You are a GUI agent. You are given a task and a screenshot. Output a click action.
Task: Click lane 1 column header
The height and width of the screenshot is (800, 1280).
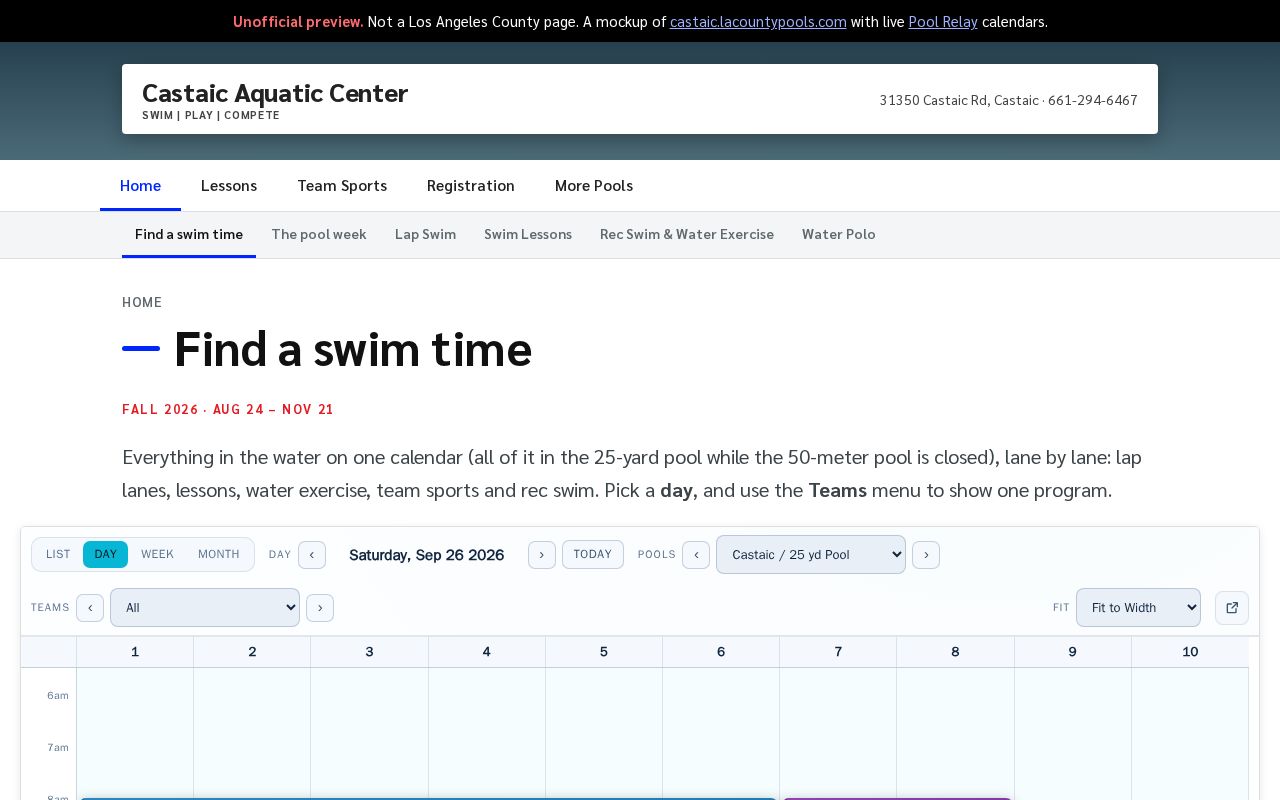[135, 652]
